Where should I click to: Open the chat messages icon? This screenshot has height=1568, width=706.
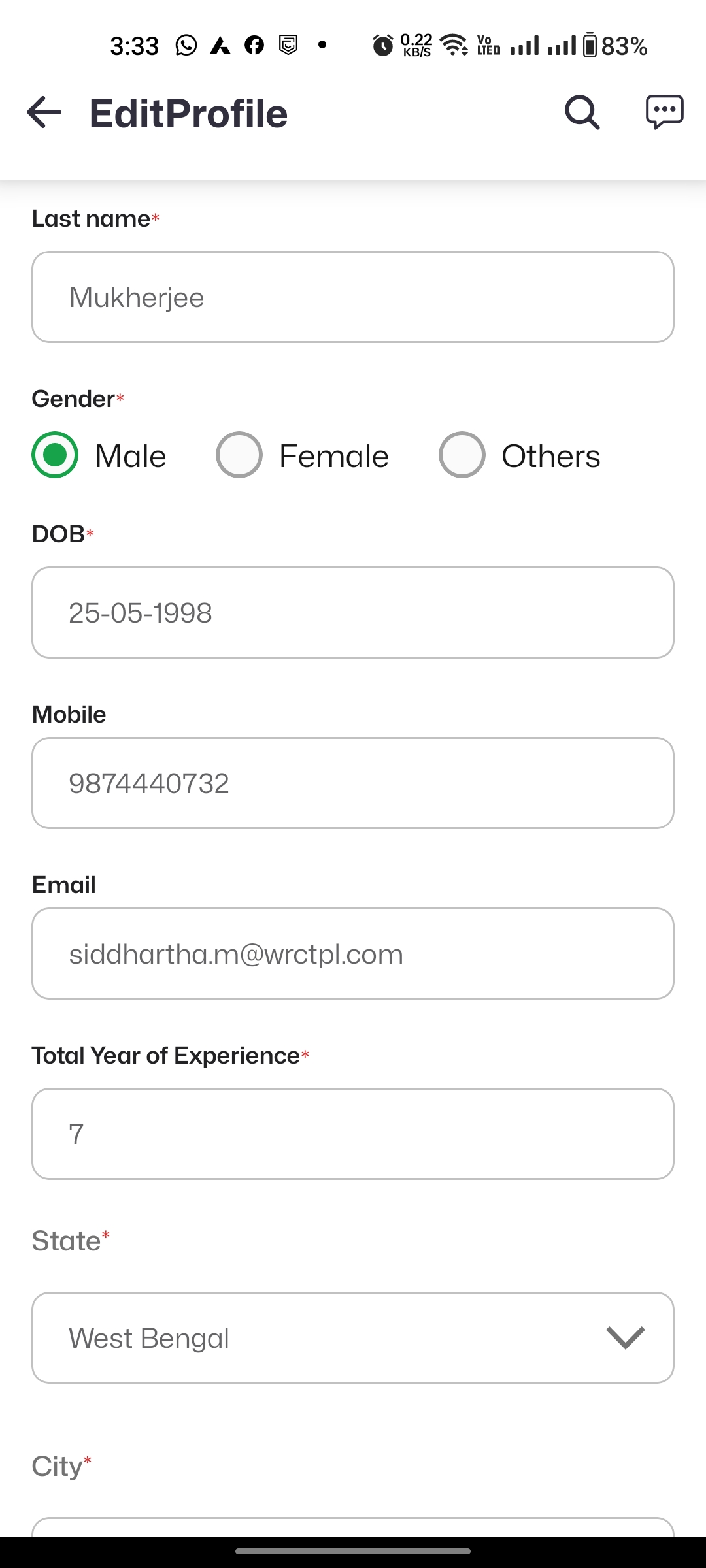[x=664, y=112]
